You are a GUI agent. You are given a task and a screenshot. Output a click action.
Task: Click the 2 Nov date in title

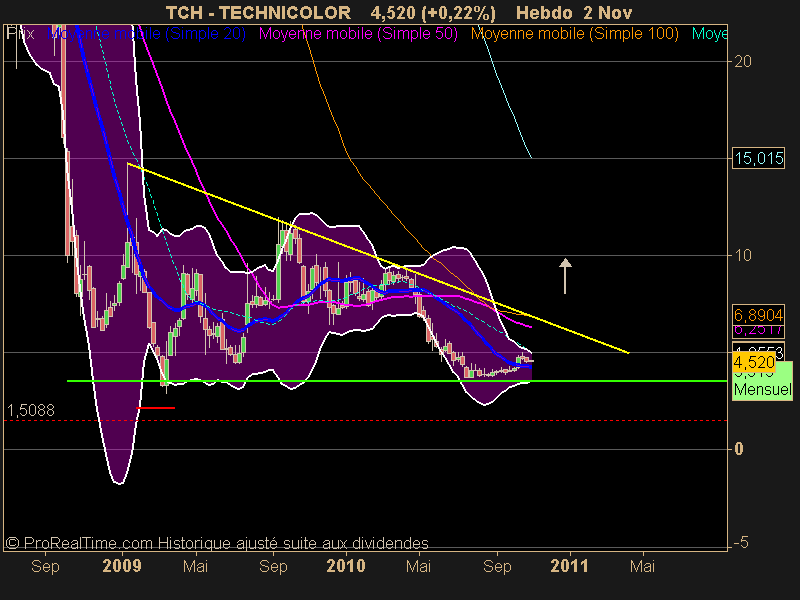[x=608, y=12]
